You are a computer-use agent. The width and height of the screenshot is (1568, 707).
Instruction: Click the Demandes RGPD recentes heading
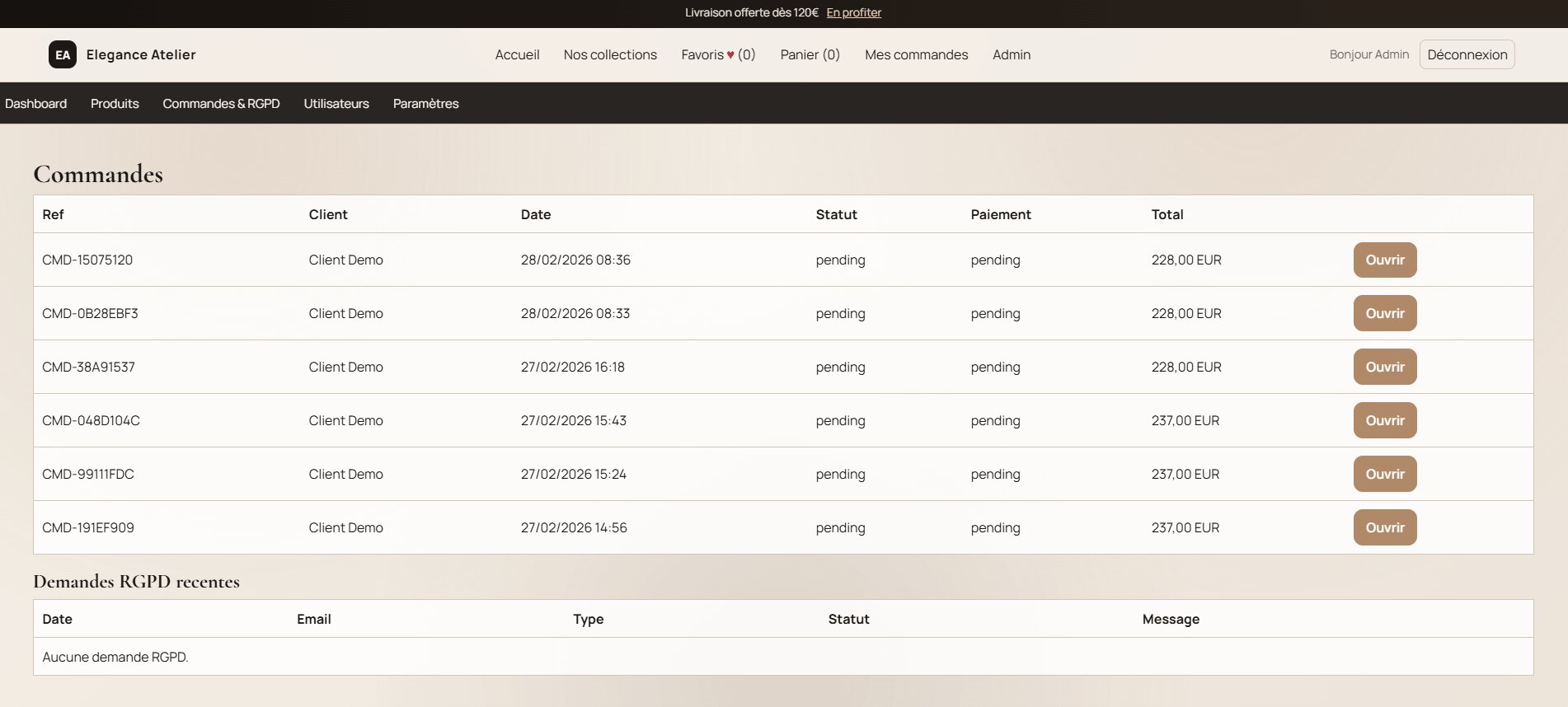(136, 581)
